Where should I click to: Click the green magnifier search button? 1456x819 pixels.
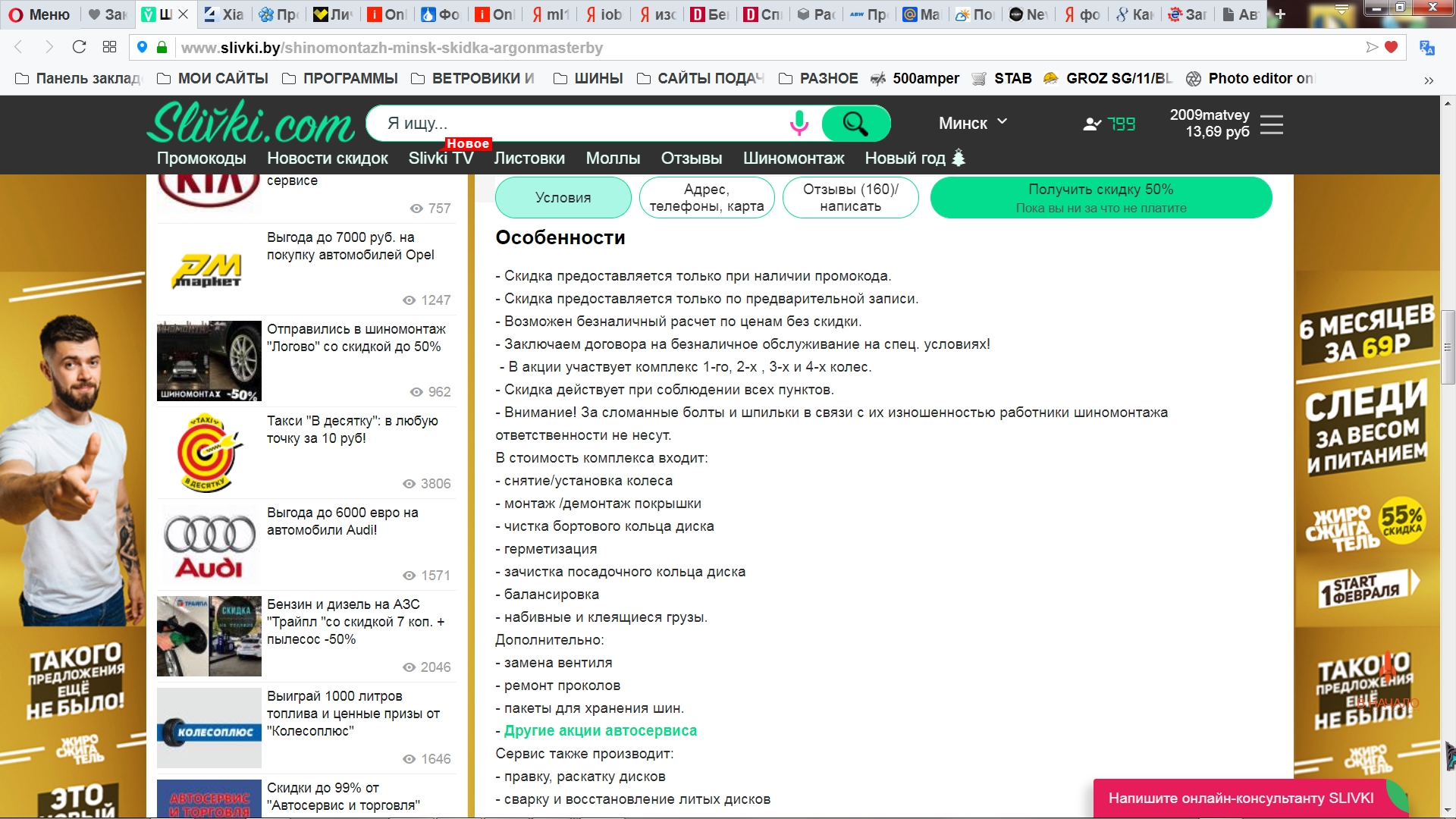point(855,123)
